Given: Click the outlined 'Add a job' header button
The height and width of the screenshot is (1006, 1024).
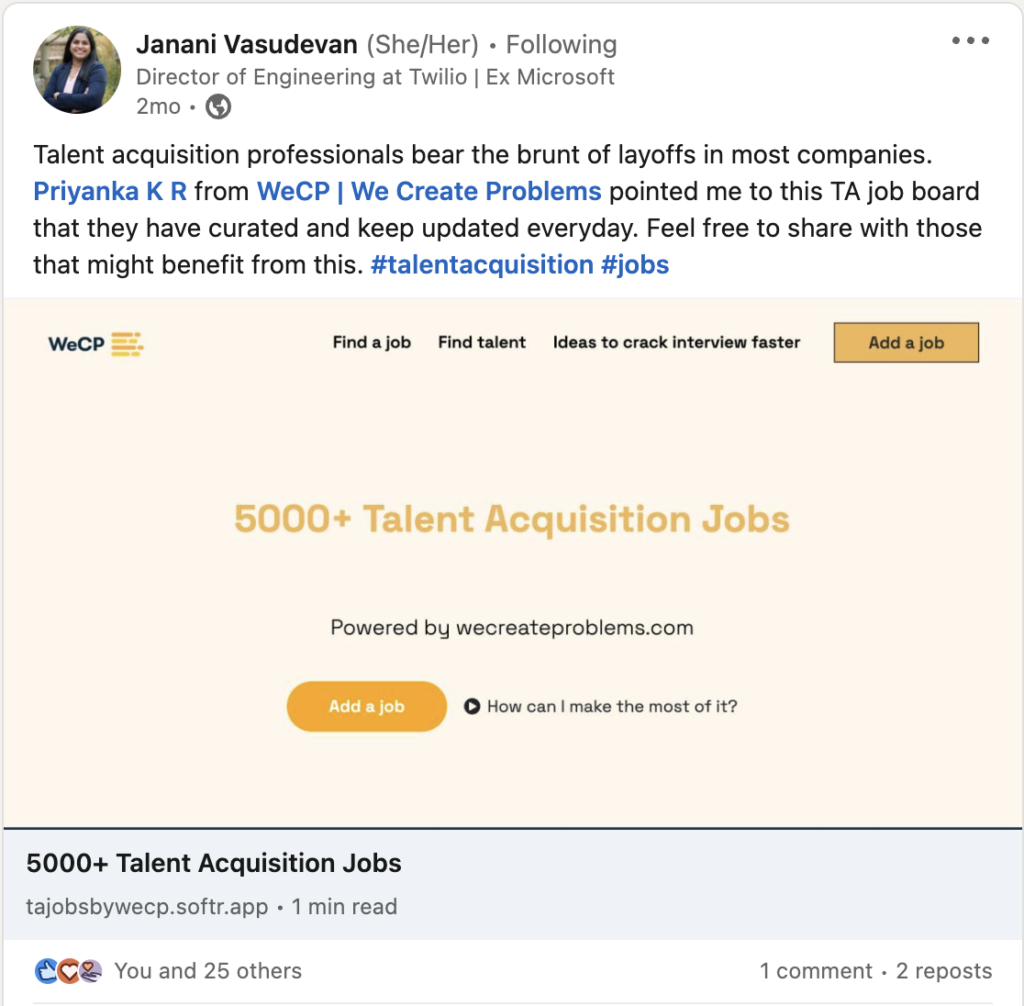Looking at the screenshot, I should [906, 342].
